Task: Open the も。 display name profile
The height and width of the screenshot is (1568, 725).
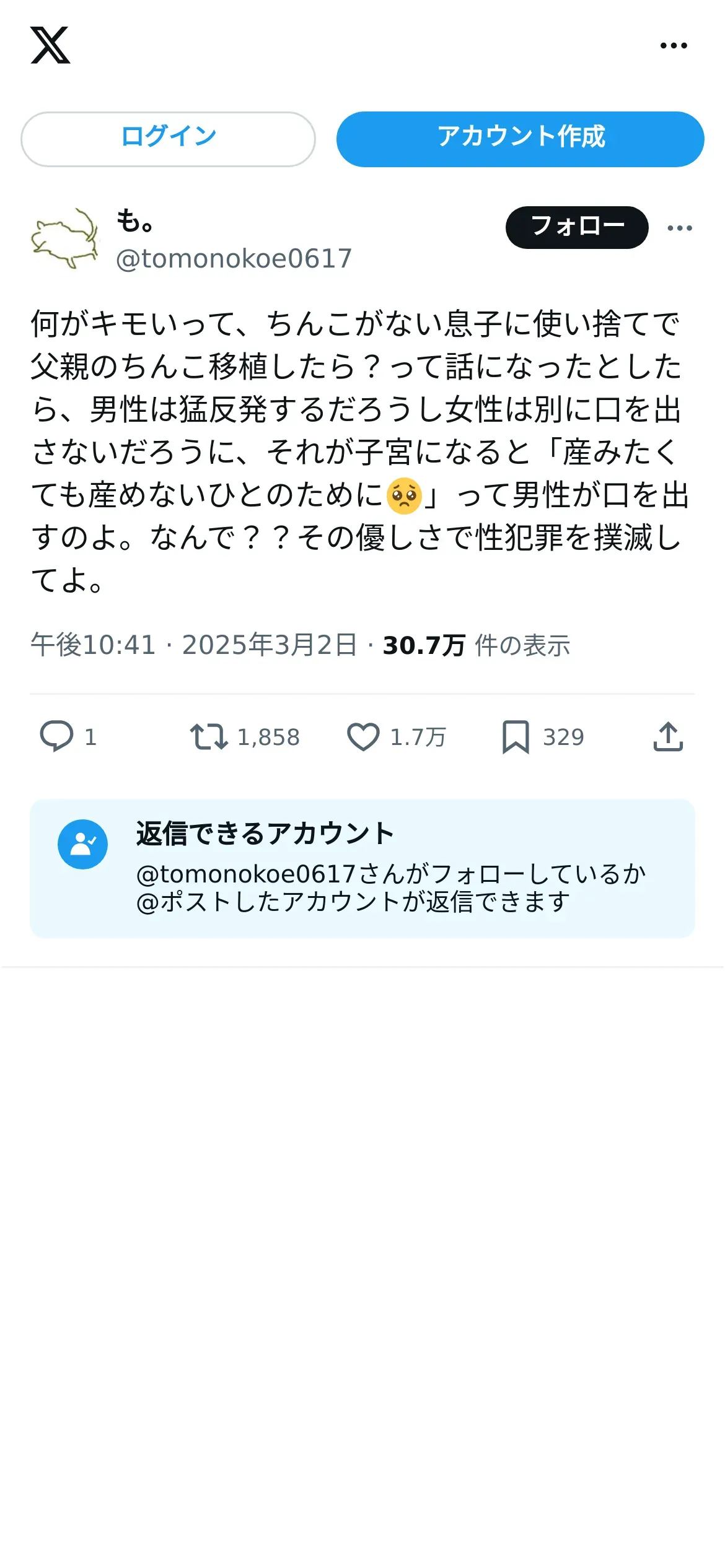Action: (135, 221)
